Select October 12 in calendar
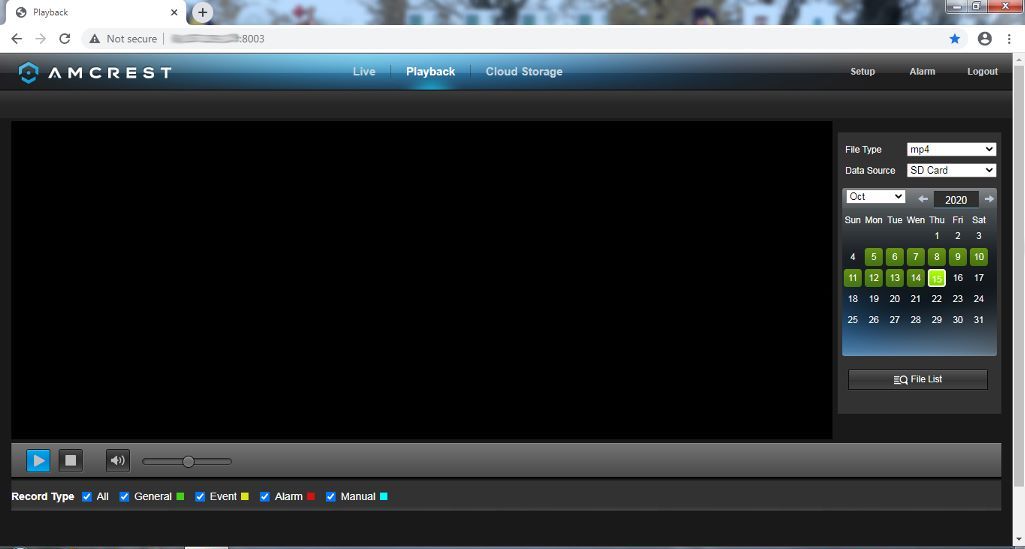 [x=873, y=278]
